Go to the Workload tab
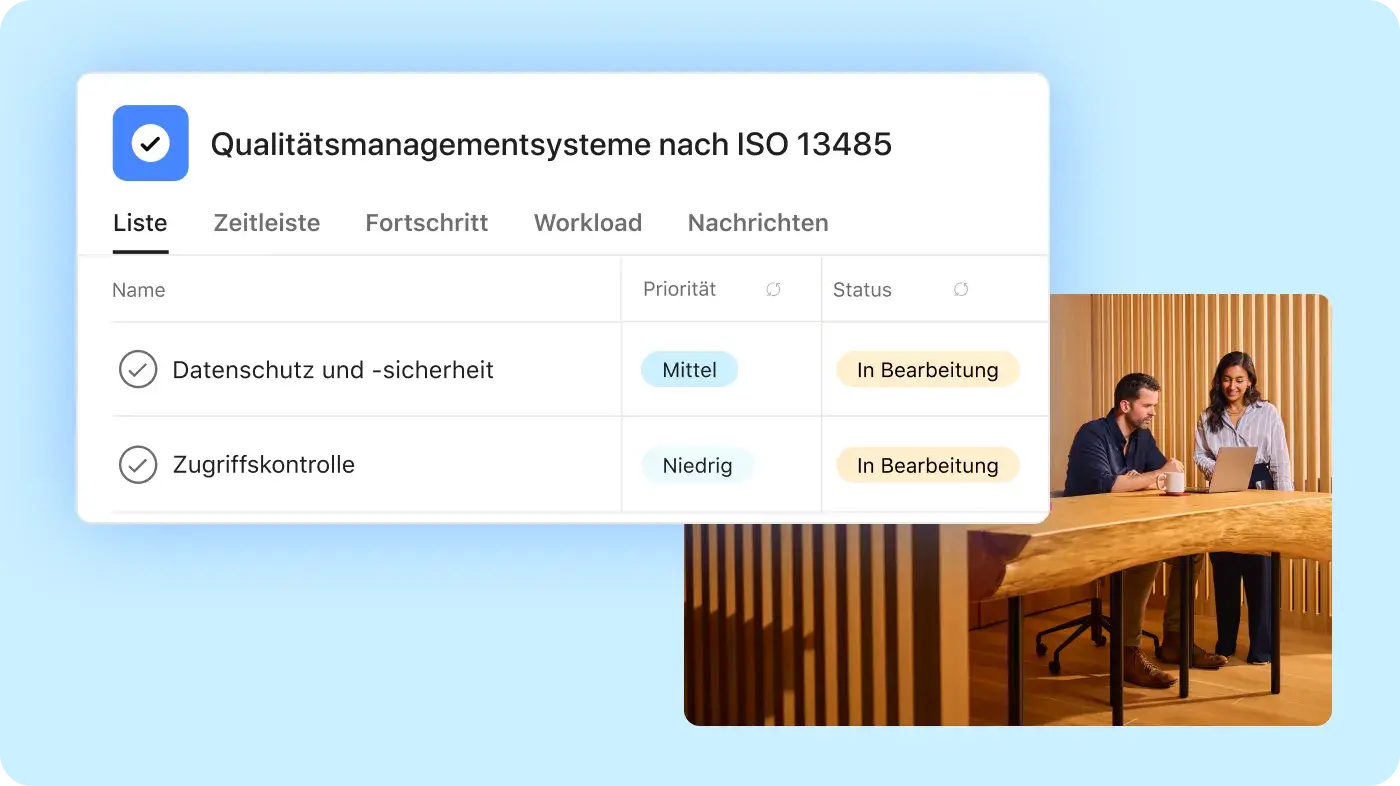 tap(588, 223)
